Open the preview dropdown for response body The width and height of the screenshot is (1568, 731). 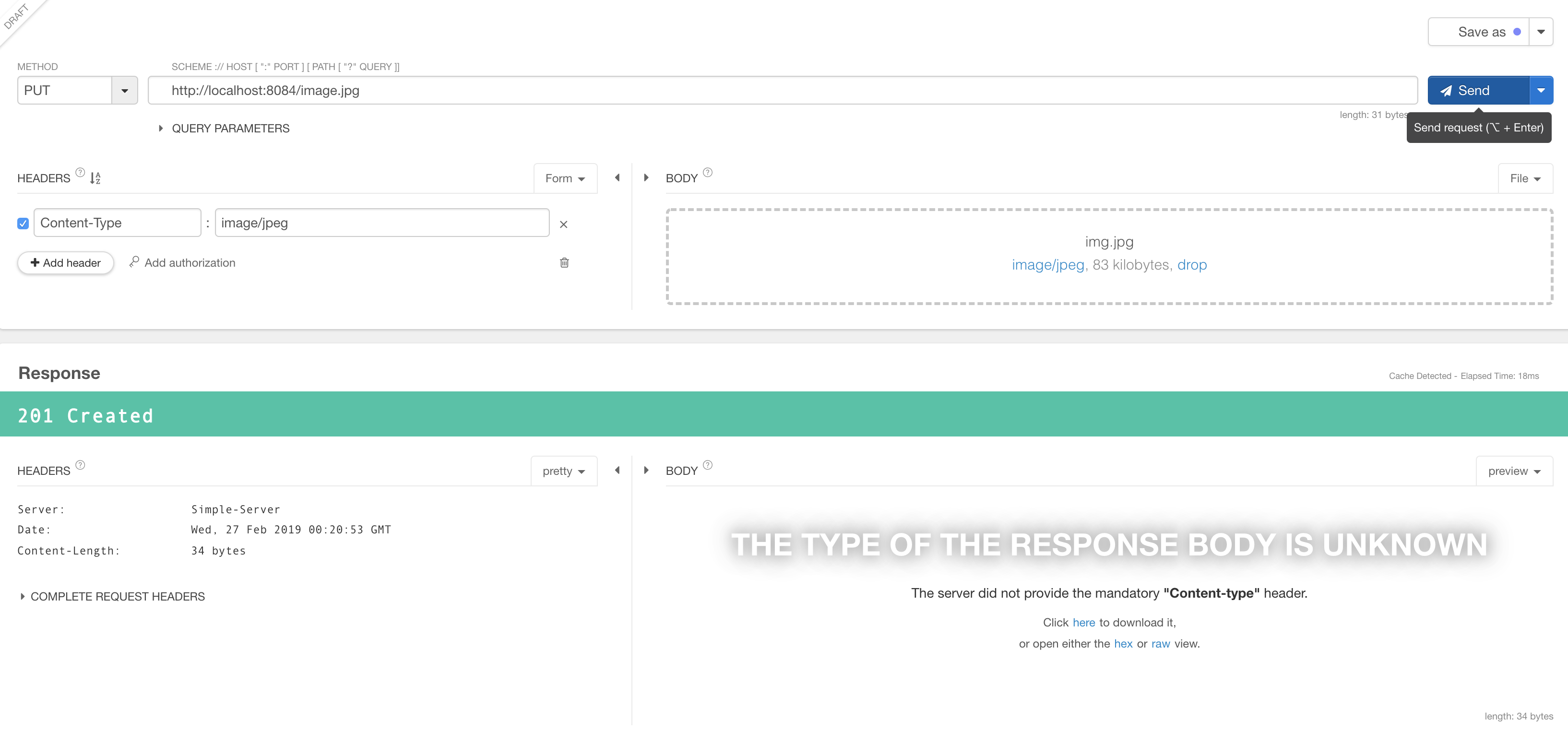pyautogui.click(x=1514, y=471)
